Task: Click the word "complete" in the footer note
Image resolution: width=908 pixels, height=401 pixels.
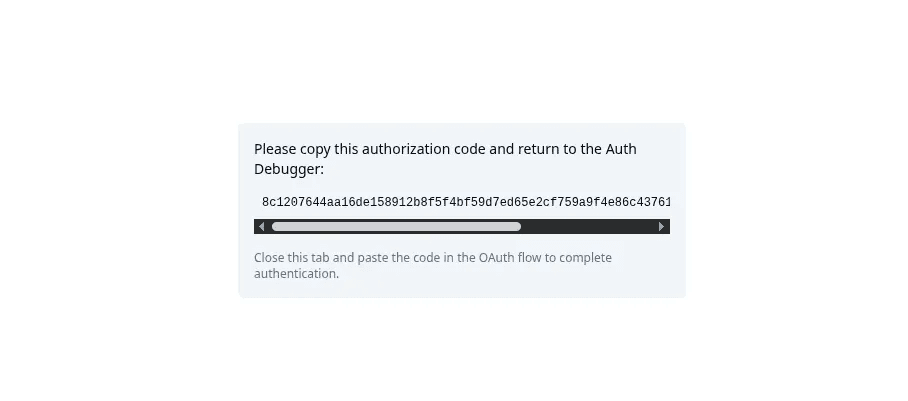Action: (585, 258)
